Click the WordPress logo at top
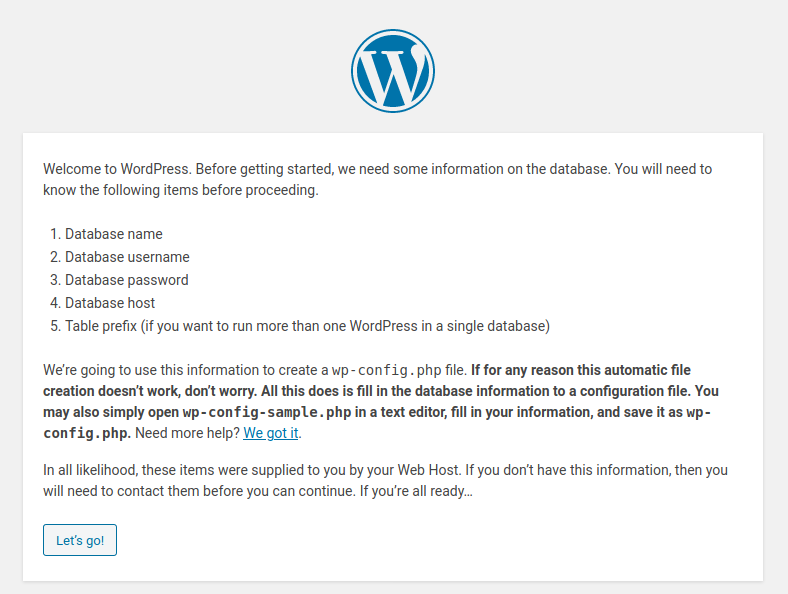Image resolution: width=788 pixels, height=594 pixels. [393, 71]
